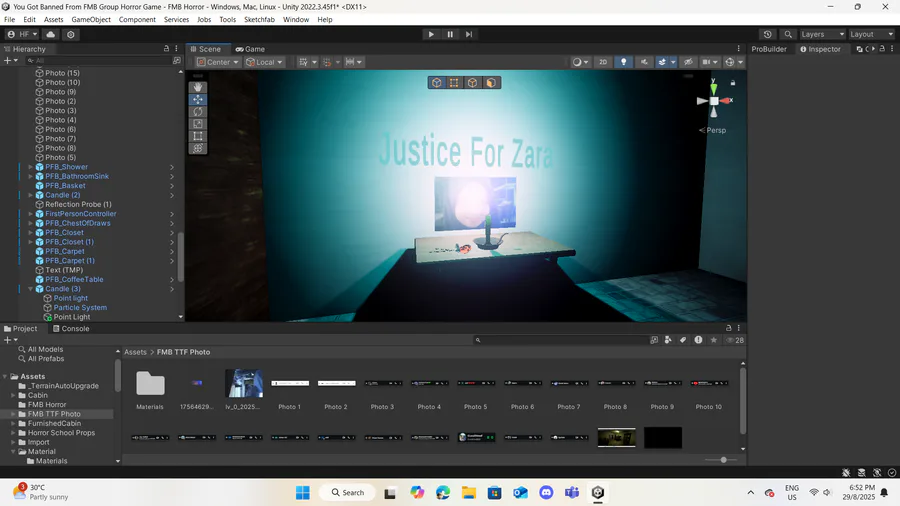Click the Project search input field

560,340
